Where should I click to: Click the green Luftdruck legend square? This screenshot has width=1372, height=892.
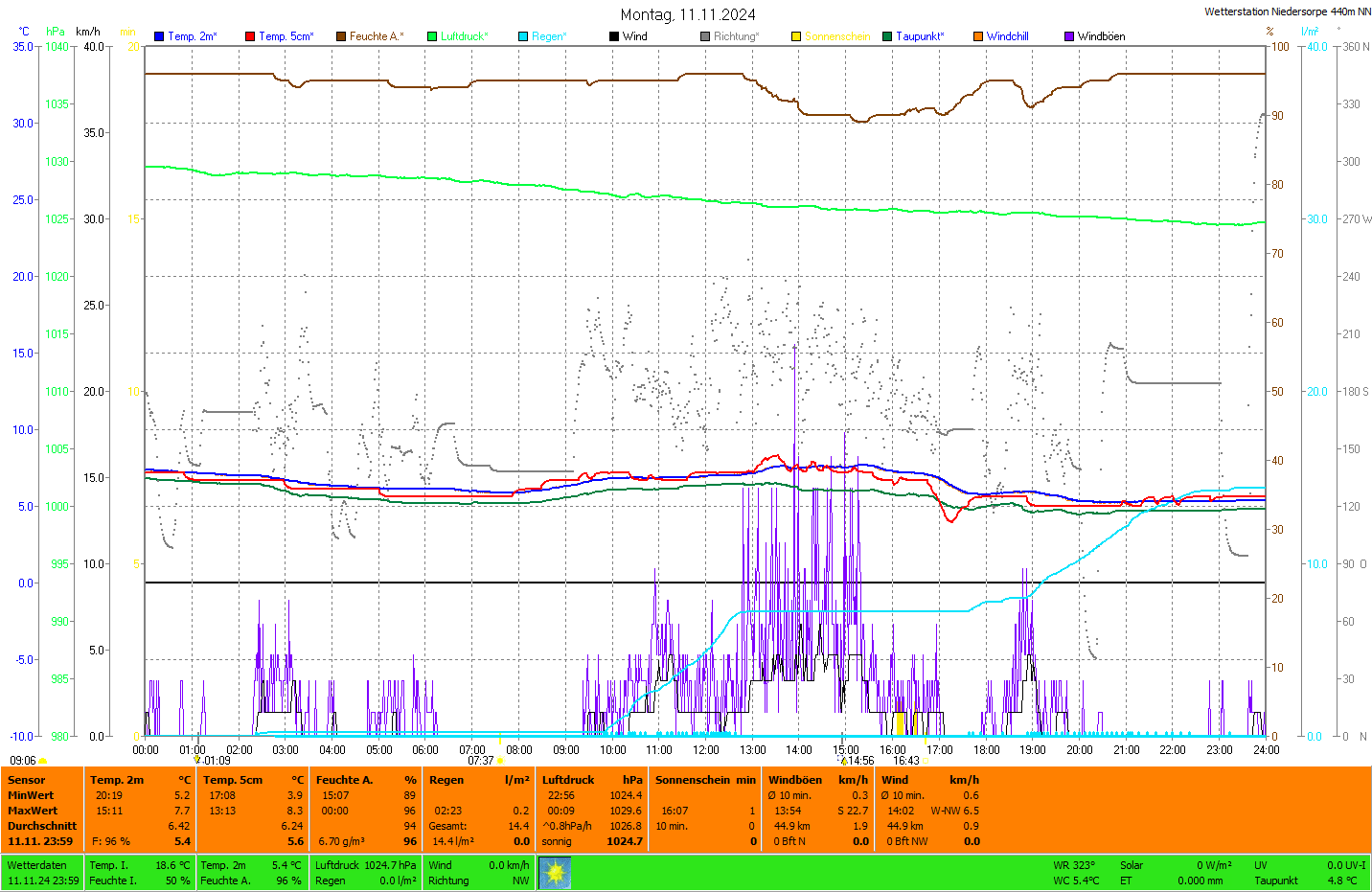pos(432,36)
